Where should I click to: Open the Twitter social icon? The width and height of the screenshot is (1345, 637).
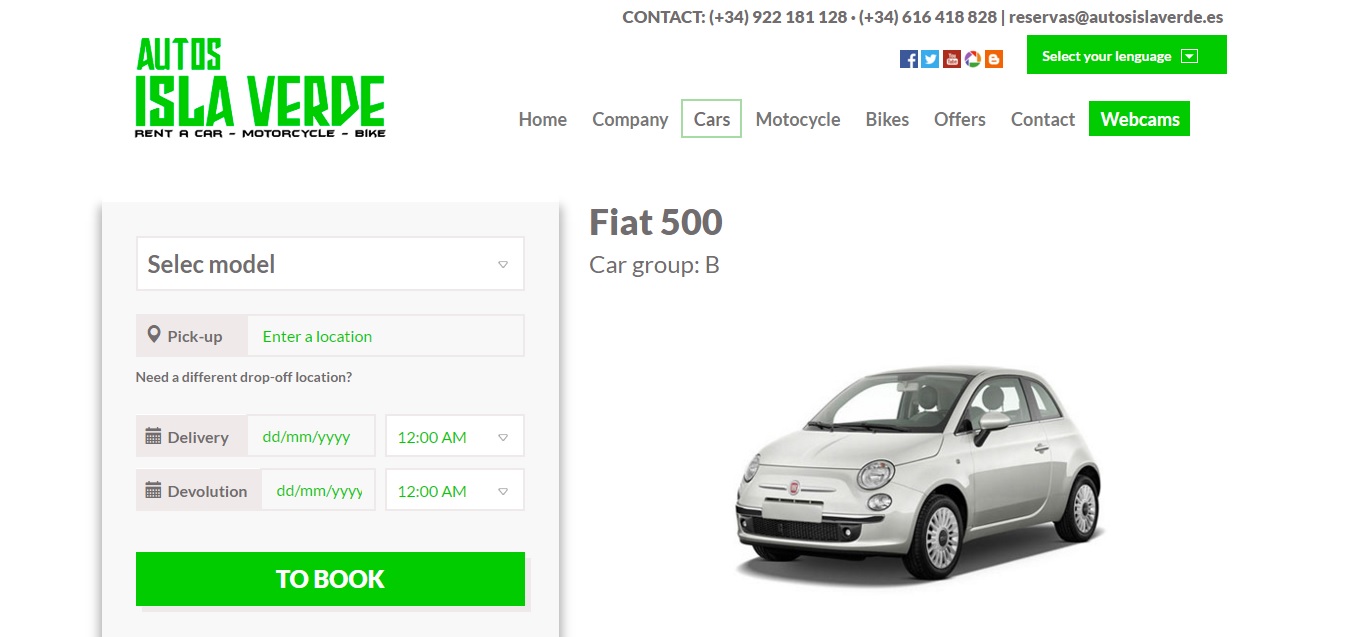click(930, 59)
